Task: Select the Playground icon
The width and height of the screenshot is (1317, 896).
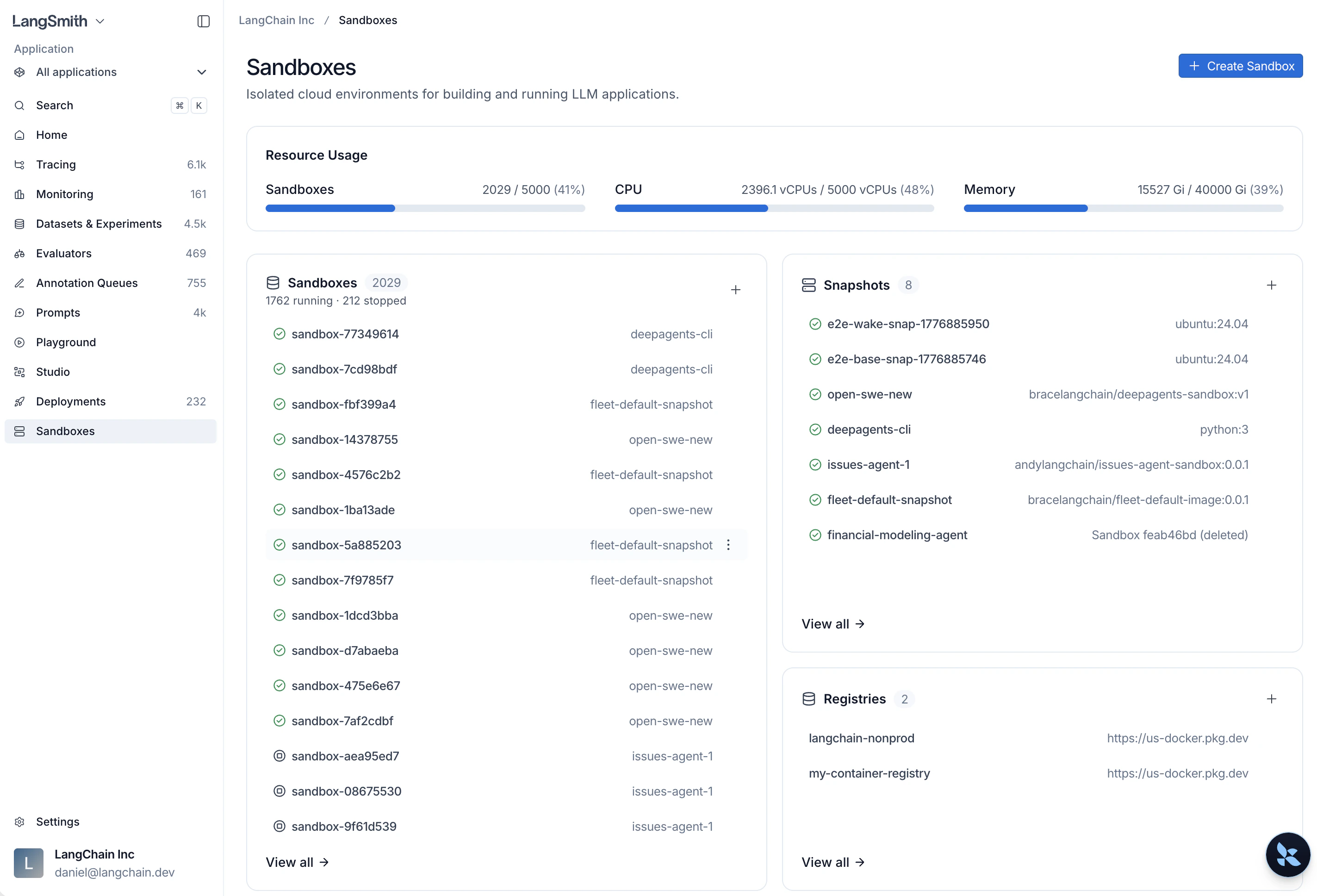Action: coord(19,342)
